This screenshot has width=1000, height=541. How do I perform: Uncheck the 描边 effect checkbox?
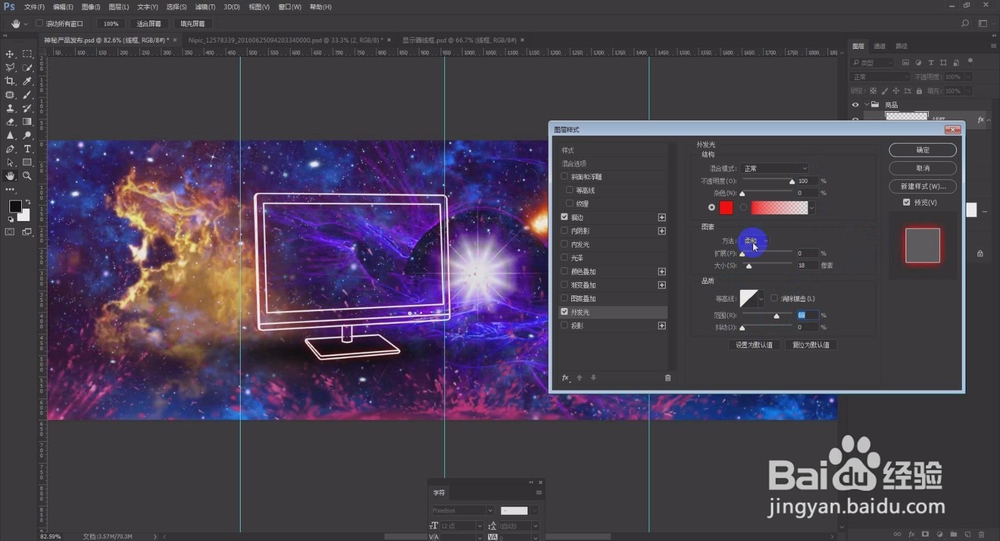click(x=564, y=217)
